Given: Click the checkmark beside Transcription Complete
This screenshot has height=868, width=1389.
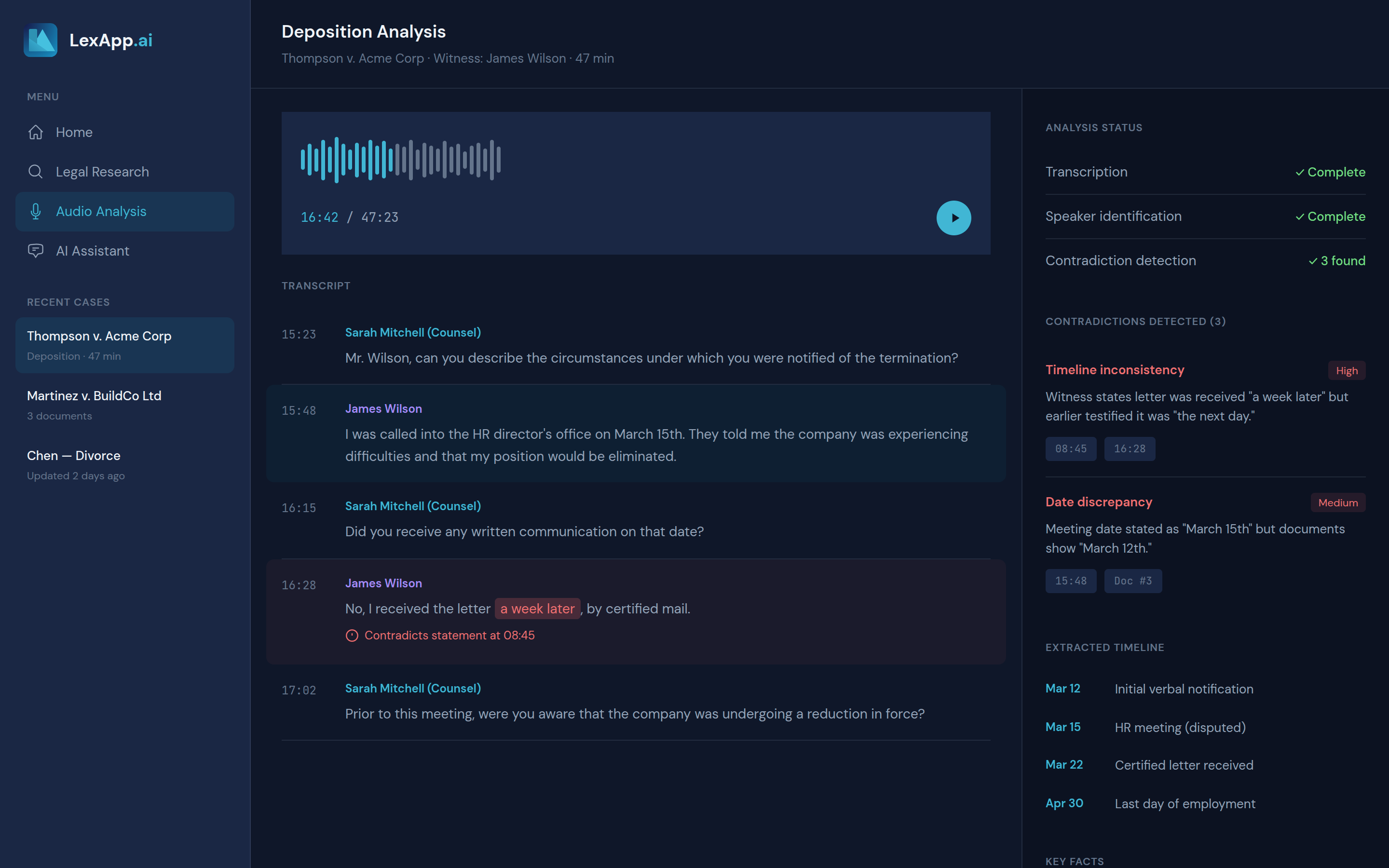Looking at the screenshot, I should tap(1299, 172).
